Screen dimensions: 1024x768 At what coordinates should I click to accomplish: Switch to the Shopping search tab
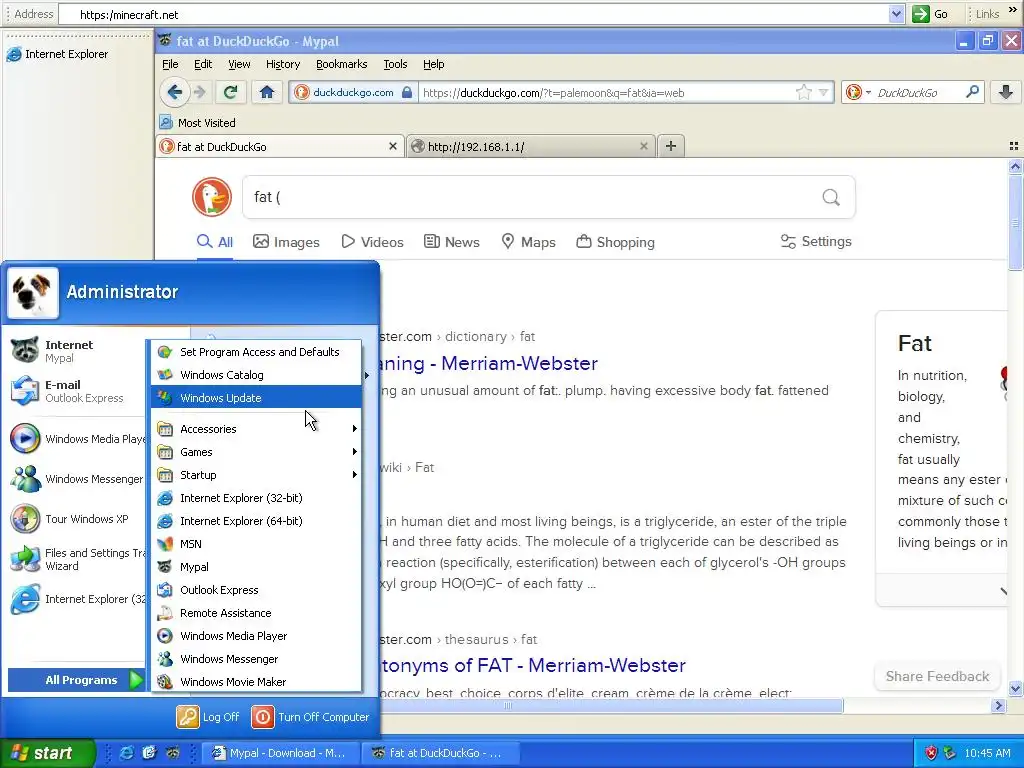click(615, 242)
